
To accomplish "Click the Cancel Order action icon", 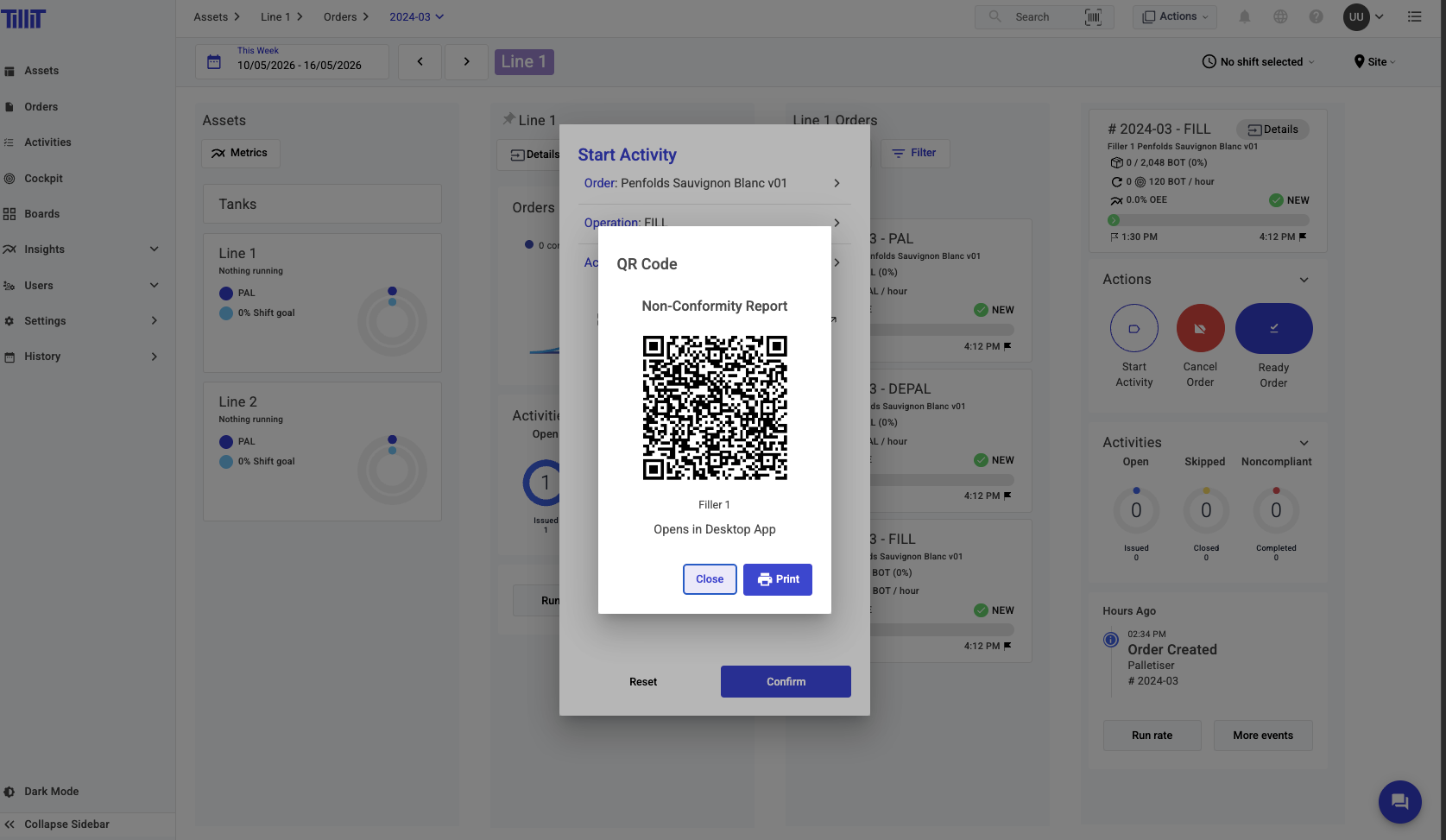I will pyautogui.click(x=1201, y=328).
